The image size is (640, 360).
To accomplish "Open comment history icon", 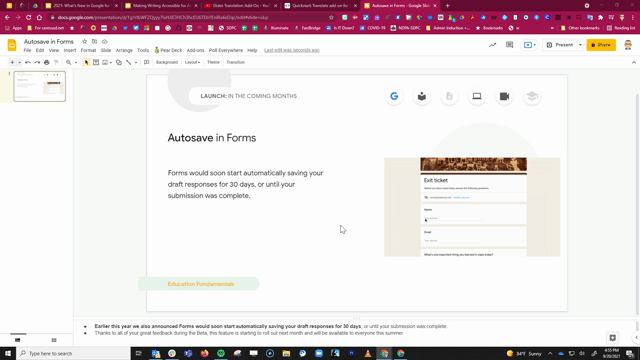I will click(x=509, y=45).
